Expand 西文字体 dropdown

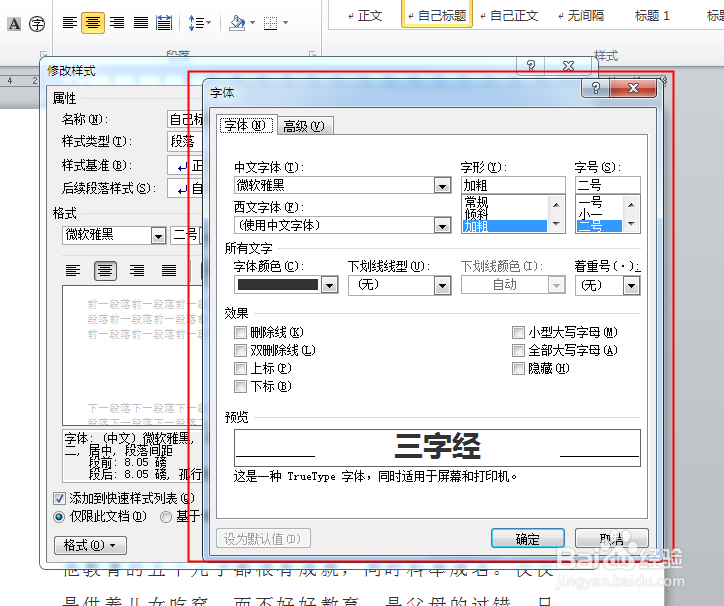(442, 226)
